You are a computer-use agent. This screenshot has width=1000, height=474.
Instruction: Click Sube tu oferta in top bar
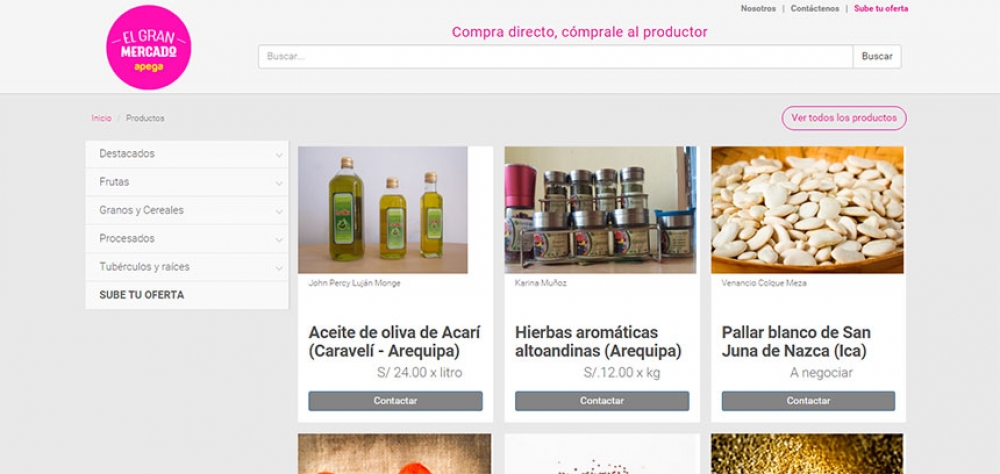(881, 8)
